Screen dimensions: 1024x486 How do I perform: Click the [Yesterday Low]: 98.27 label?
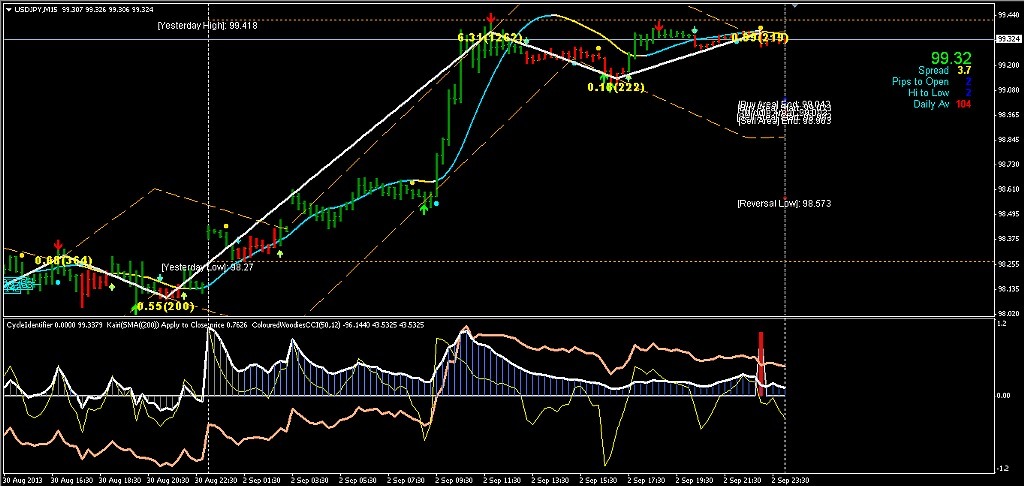pos(207,267)
